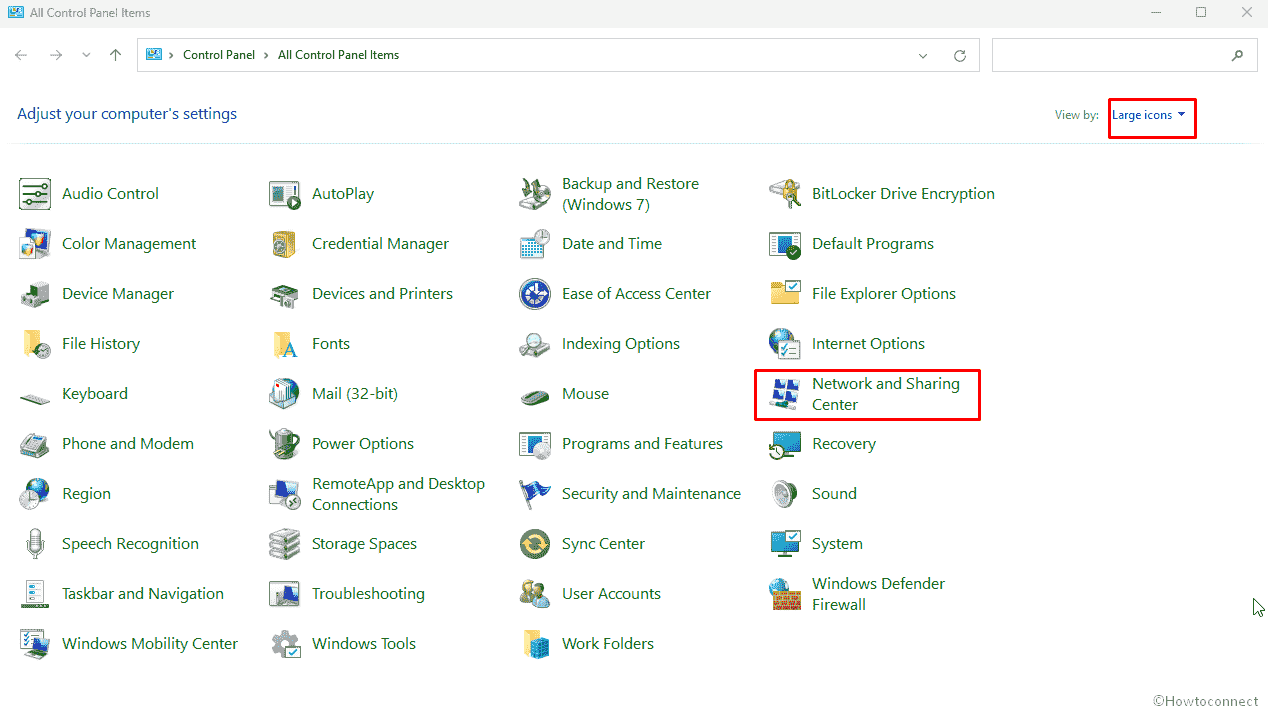Go up one level with Up arrow
Image resolution: width=1268 pixels, height=715 pixels.
116,56
